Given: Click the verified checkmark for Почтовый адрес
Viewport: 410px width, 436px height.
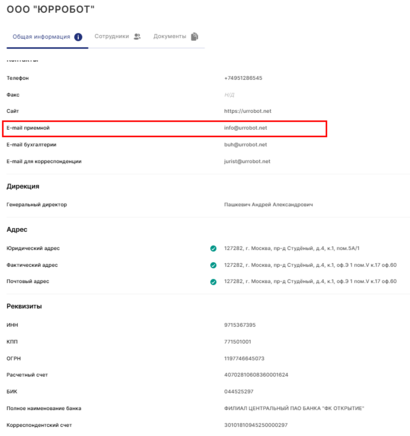Looking at the screenshot, I should pos(213,282).
